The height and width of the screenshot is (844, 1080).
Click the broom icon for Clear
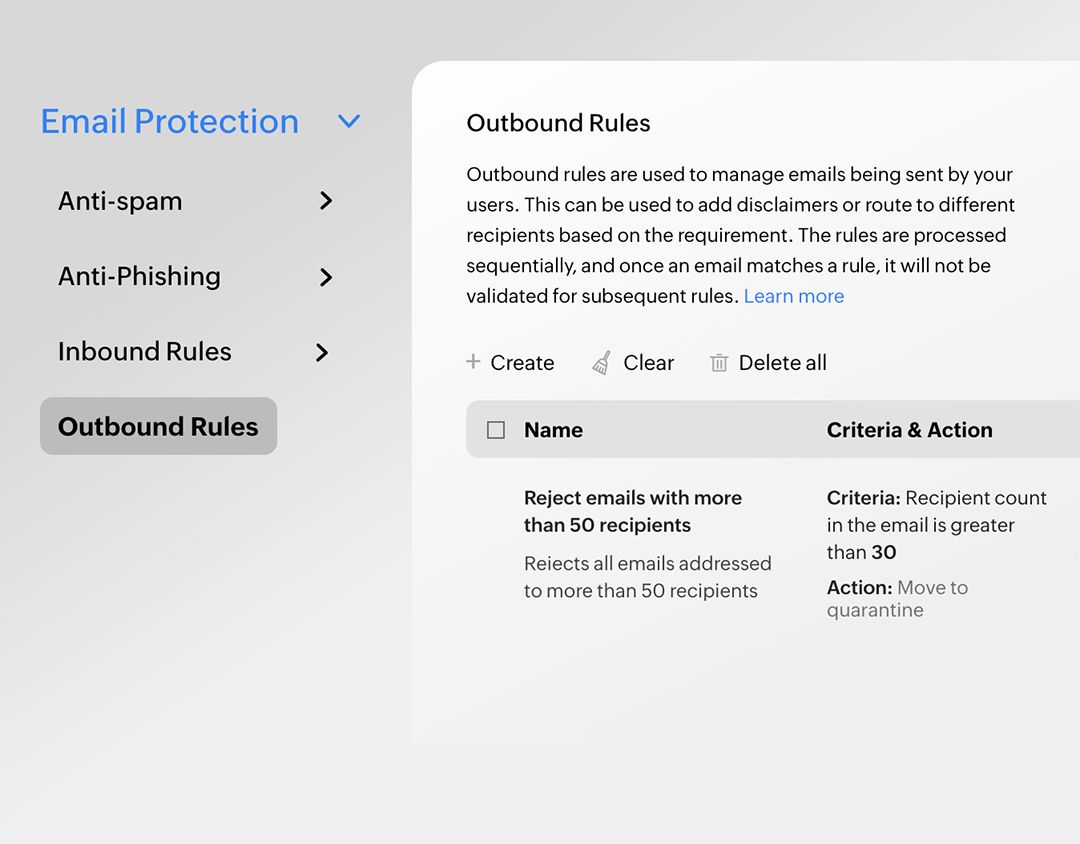coord(601,363)
